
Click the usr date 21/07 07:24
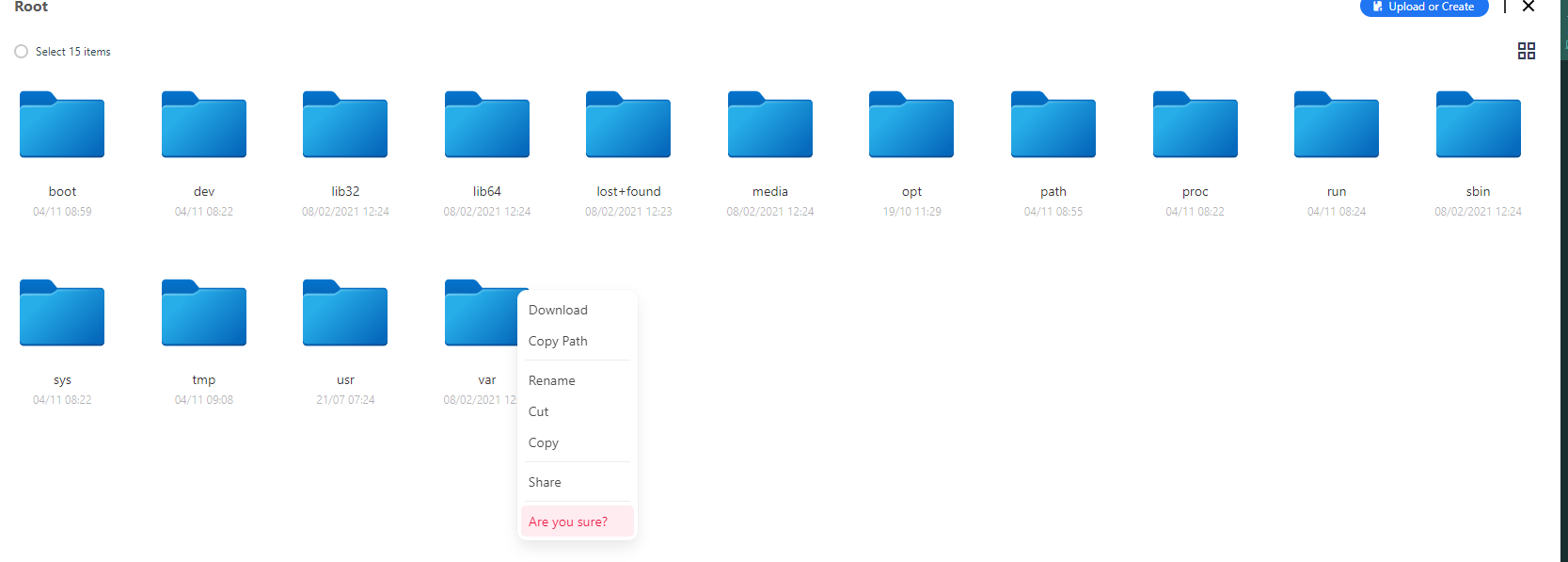[x=345, y=400]
